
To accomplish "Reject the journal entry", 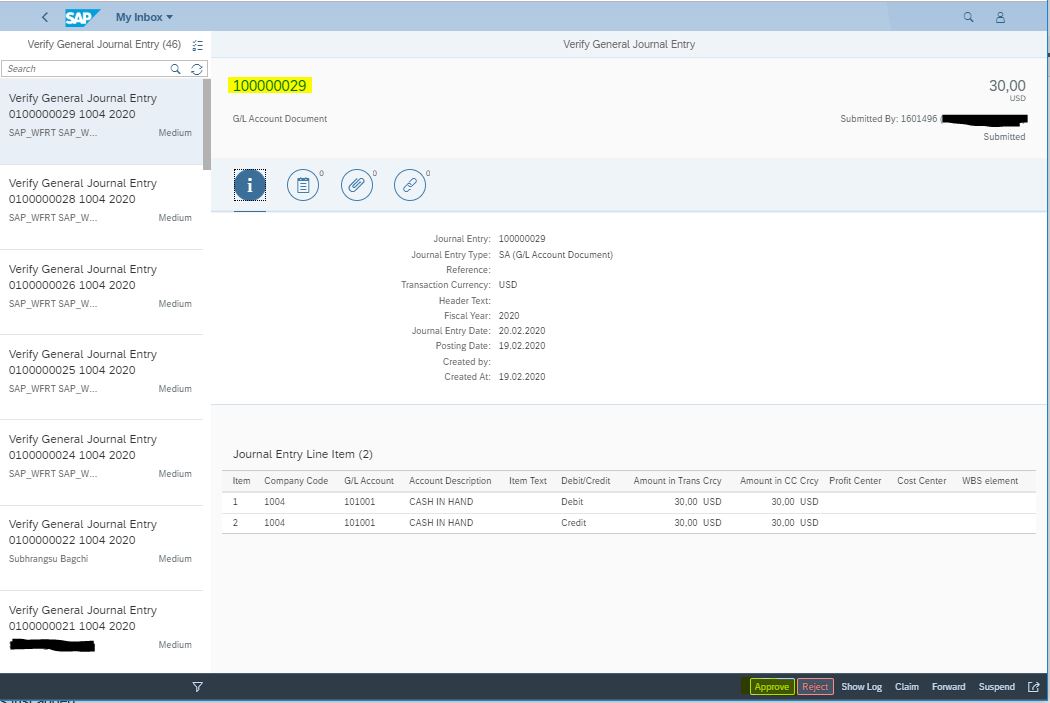I will click(x=815, y=687).
